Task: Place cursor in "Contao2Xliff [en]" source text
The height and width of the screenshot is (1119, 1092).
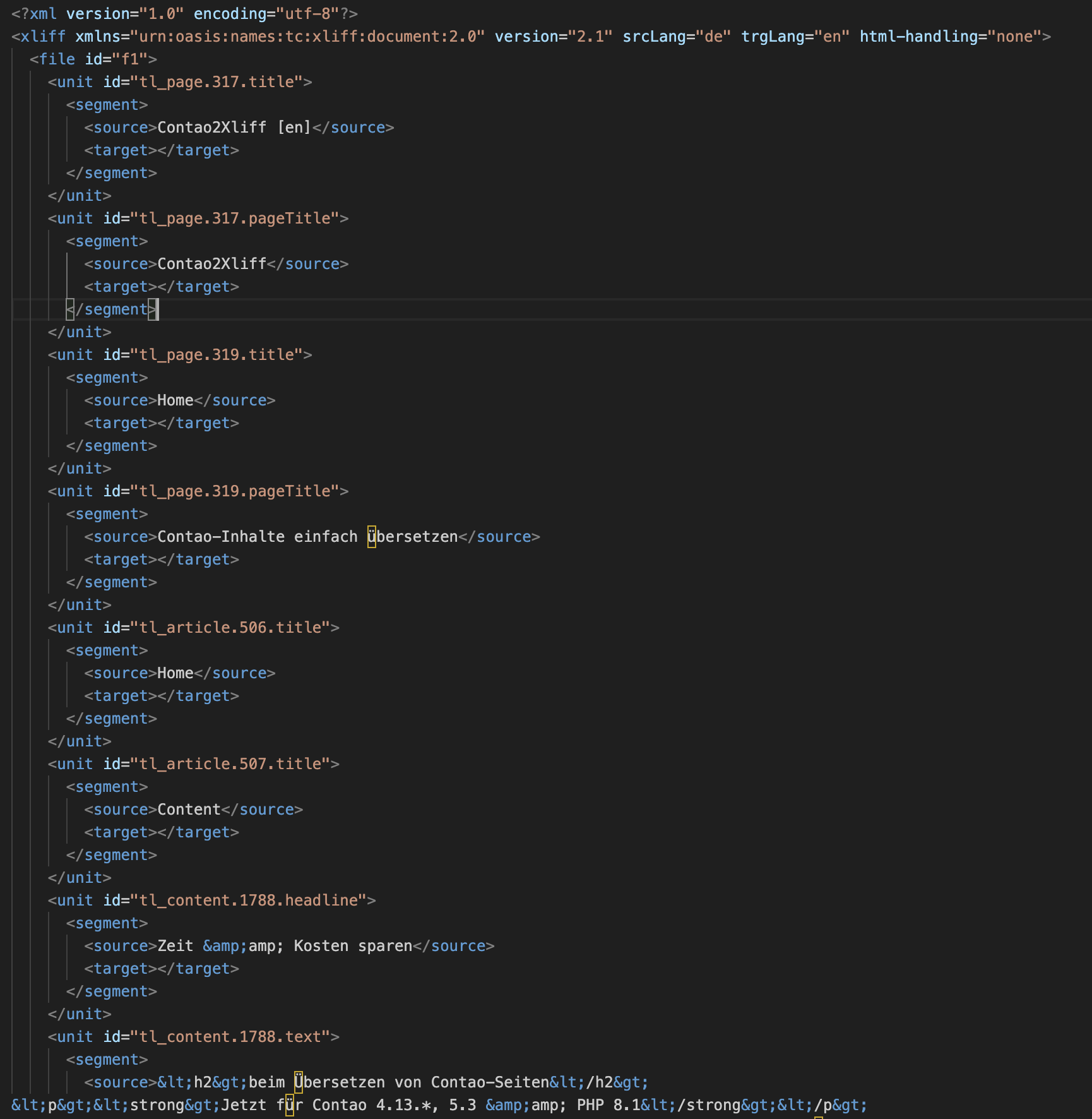Action: (234, 128)
